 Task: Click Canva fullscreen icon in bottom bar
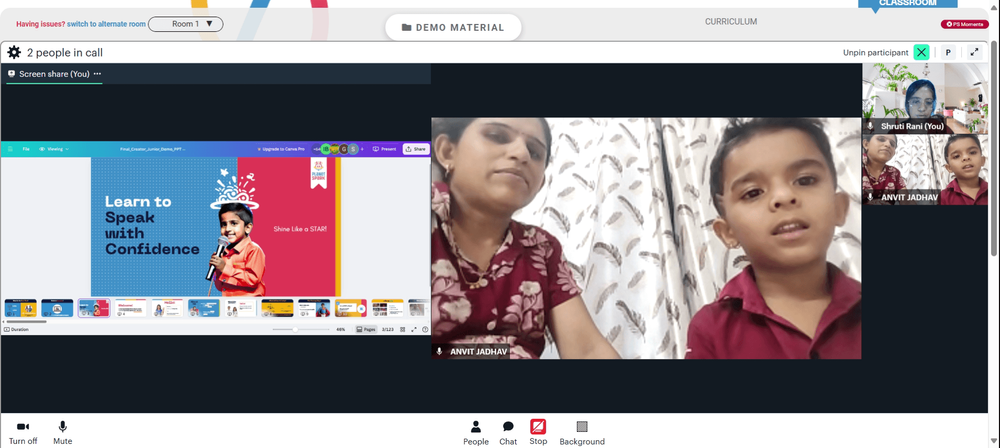414,329
